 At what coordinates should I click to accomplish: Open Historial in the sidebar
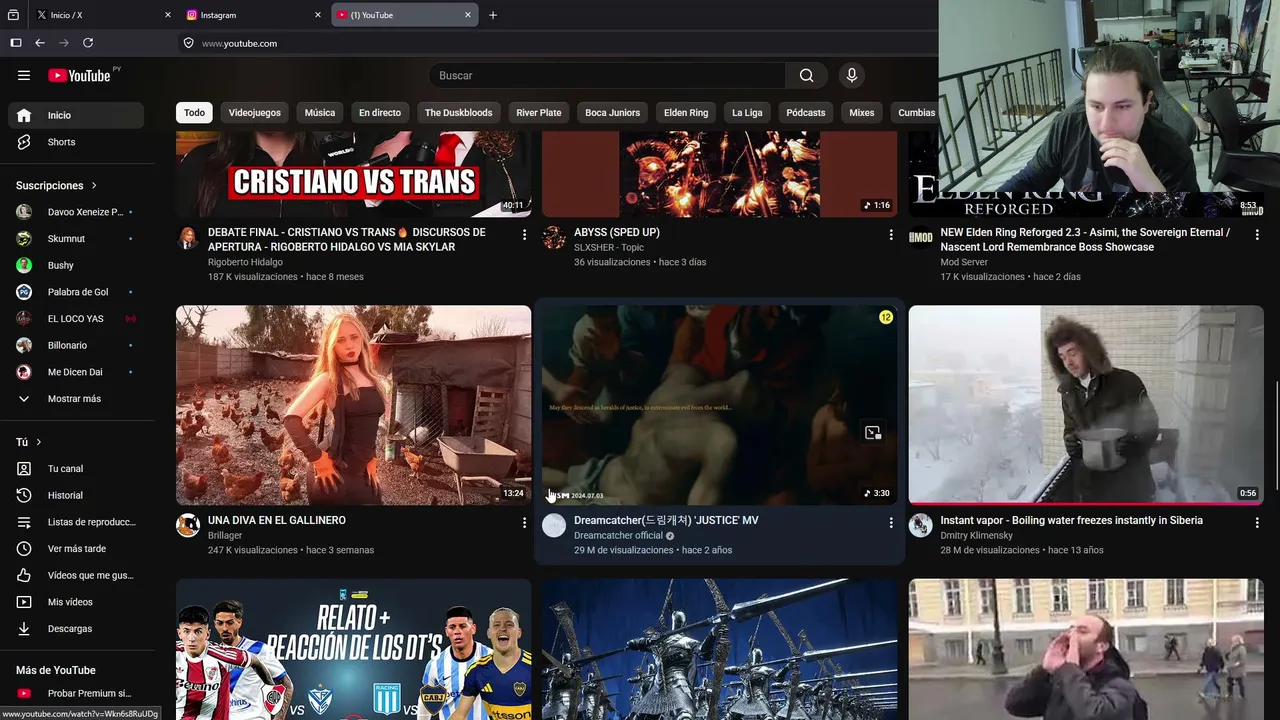click(76, 495)
